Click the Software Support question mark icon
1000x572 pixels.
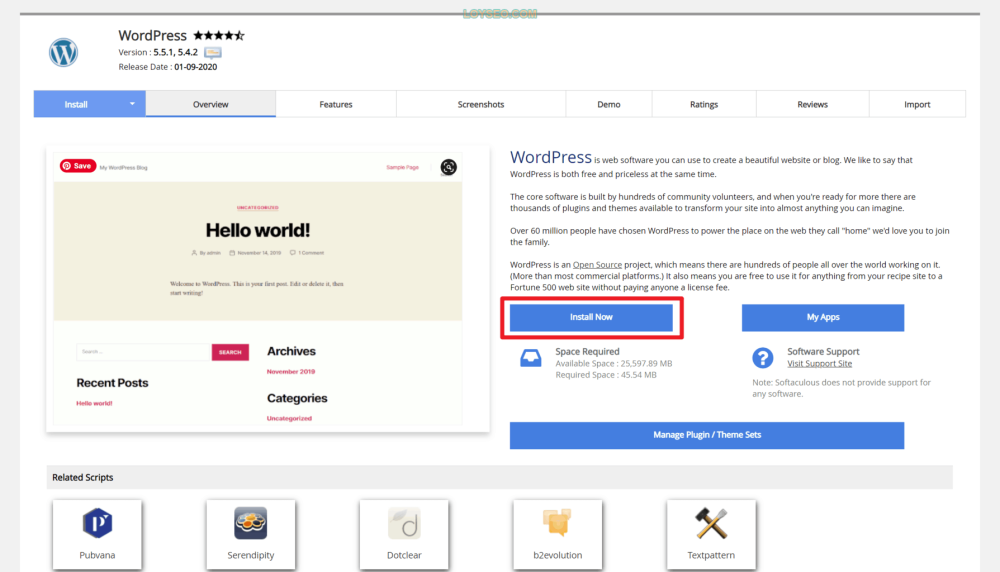pyautogui.click(x=762, y=358)
